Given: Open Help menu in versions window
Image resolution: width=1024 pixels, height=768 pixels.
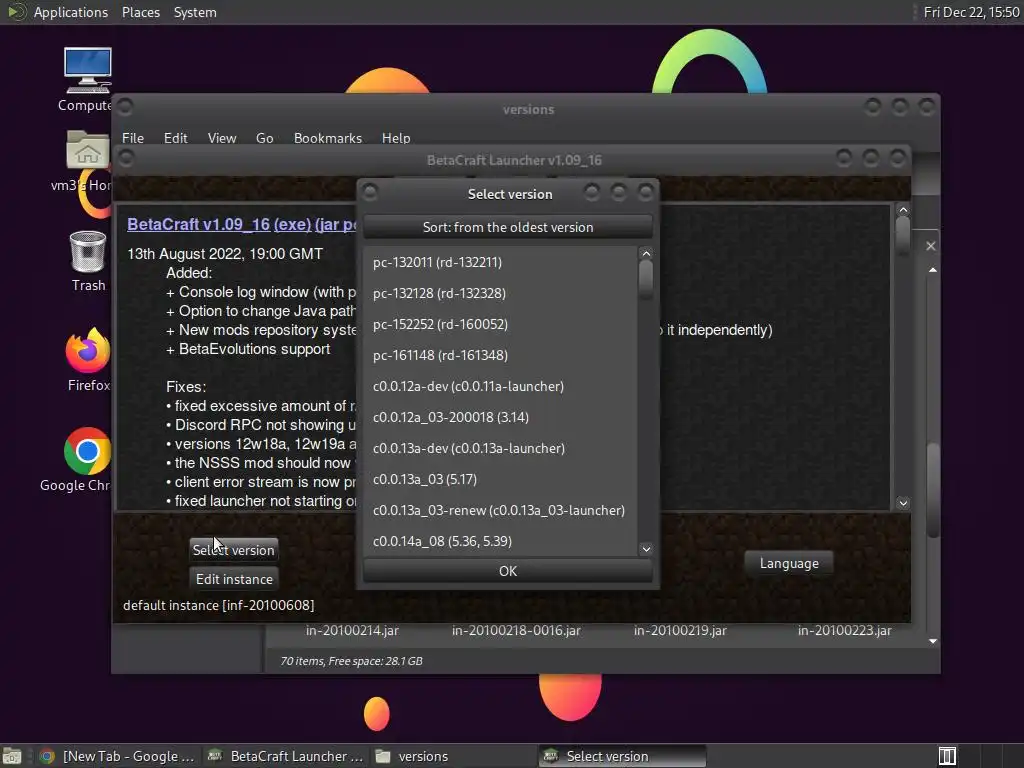Looking at the screenshot, I should click(396, 138).
